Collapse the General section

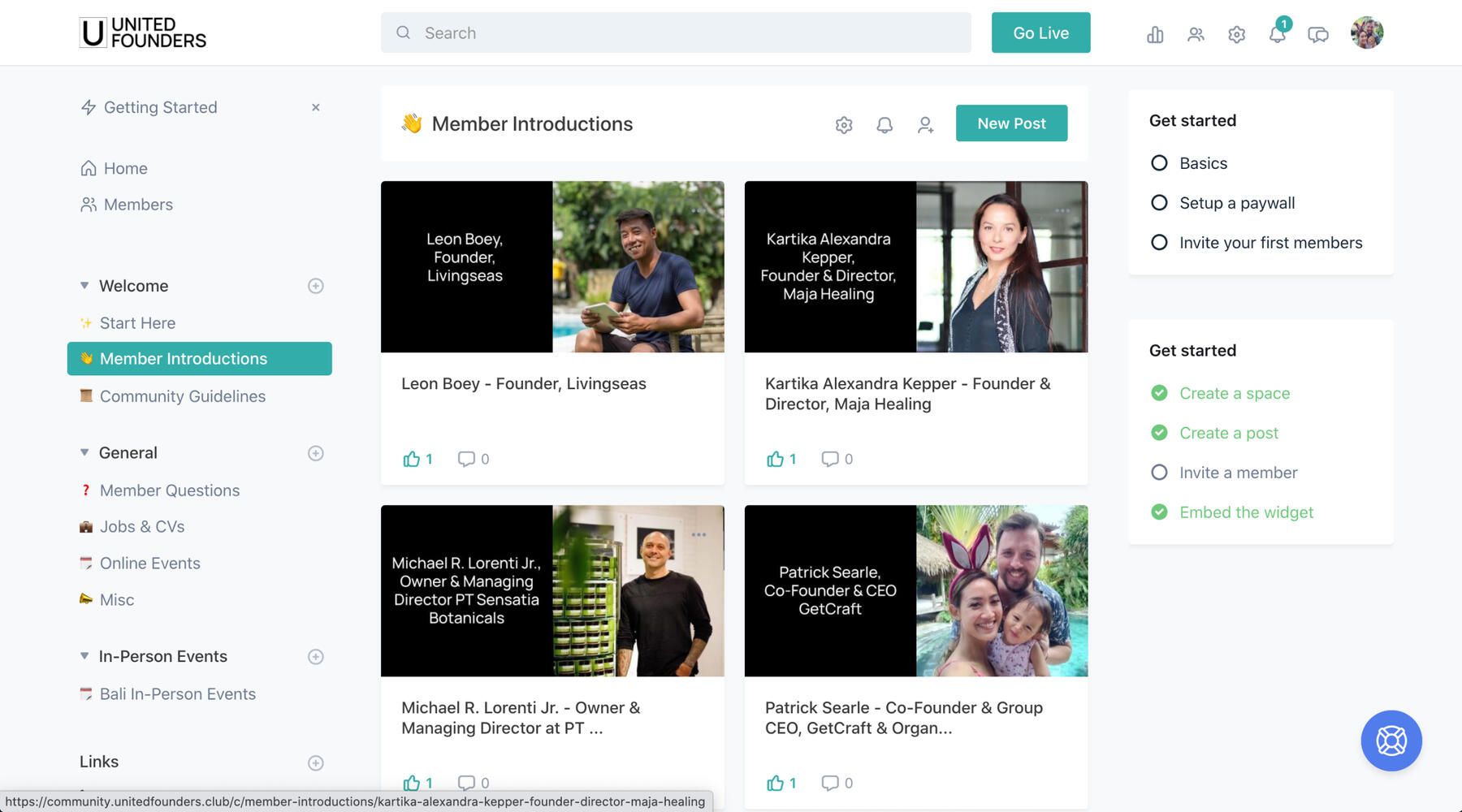84,452
